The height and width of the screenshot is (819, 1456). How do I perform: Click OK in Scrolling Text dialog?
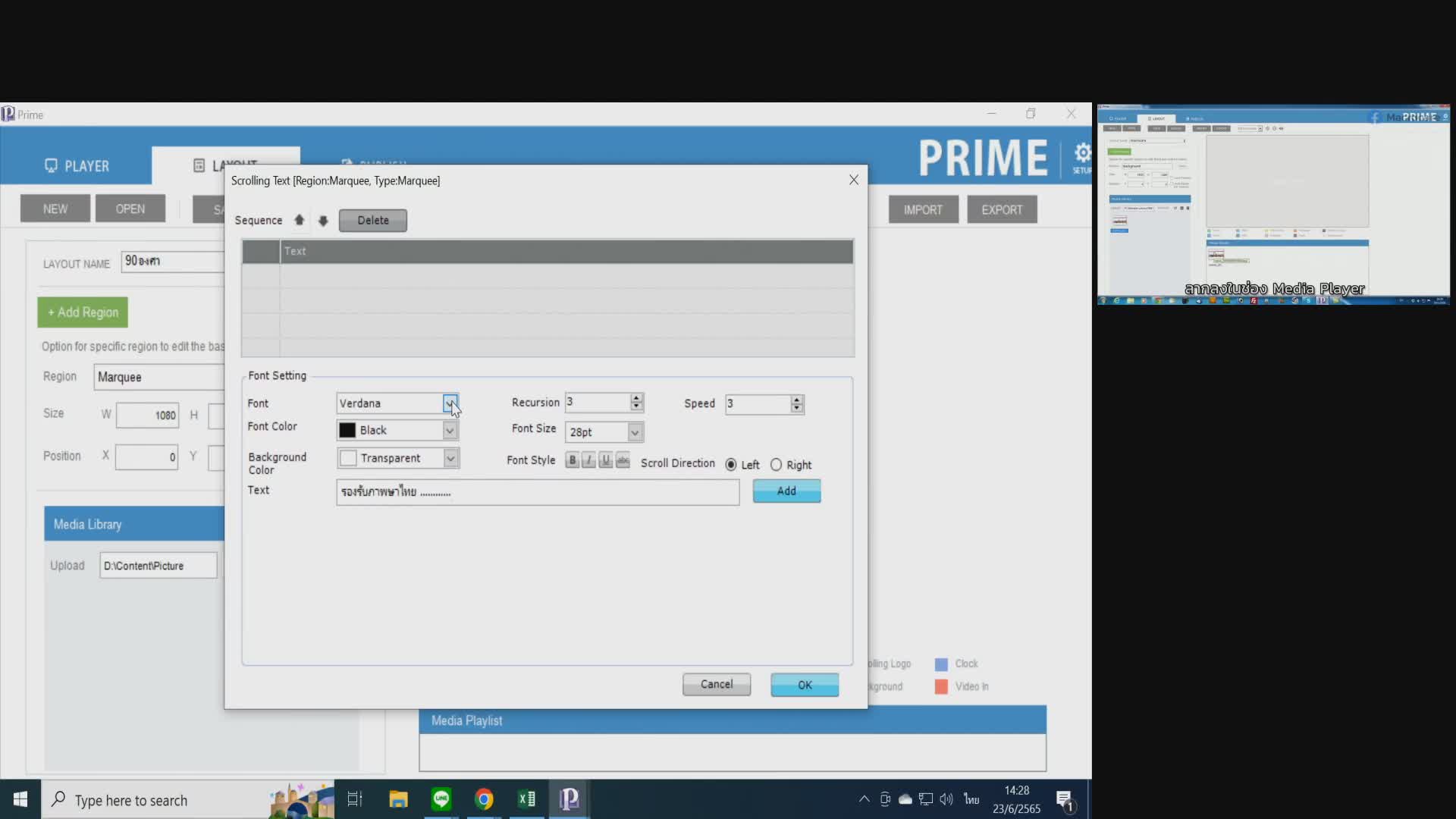(805, 685)
